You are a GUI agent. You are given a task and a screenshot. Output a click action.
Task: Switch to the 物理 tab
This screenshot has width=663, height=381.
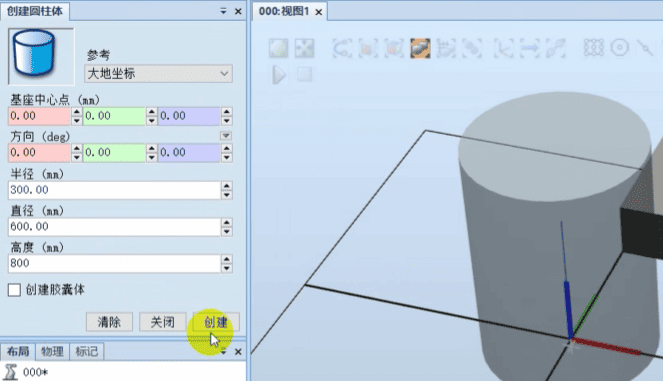pos(52,351)
